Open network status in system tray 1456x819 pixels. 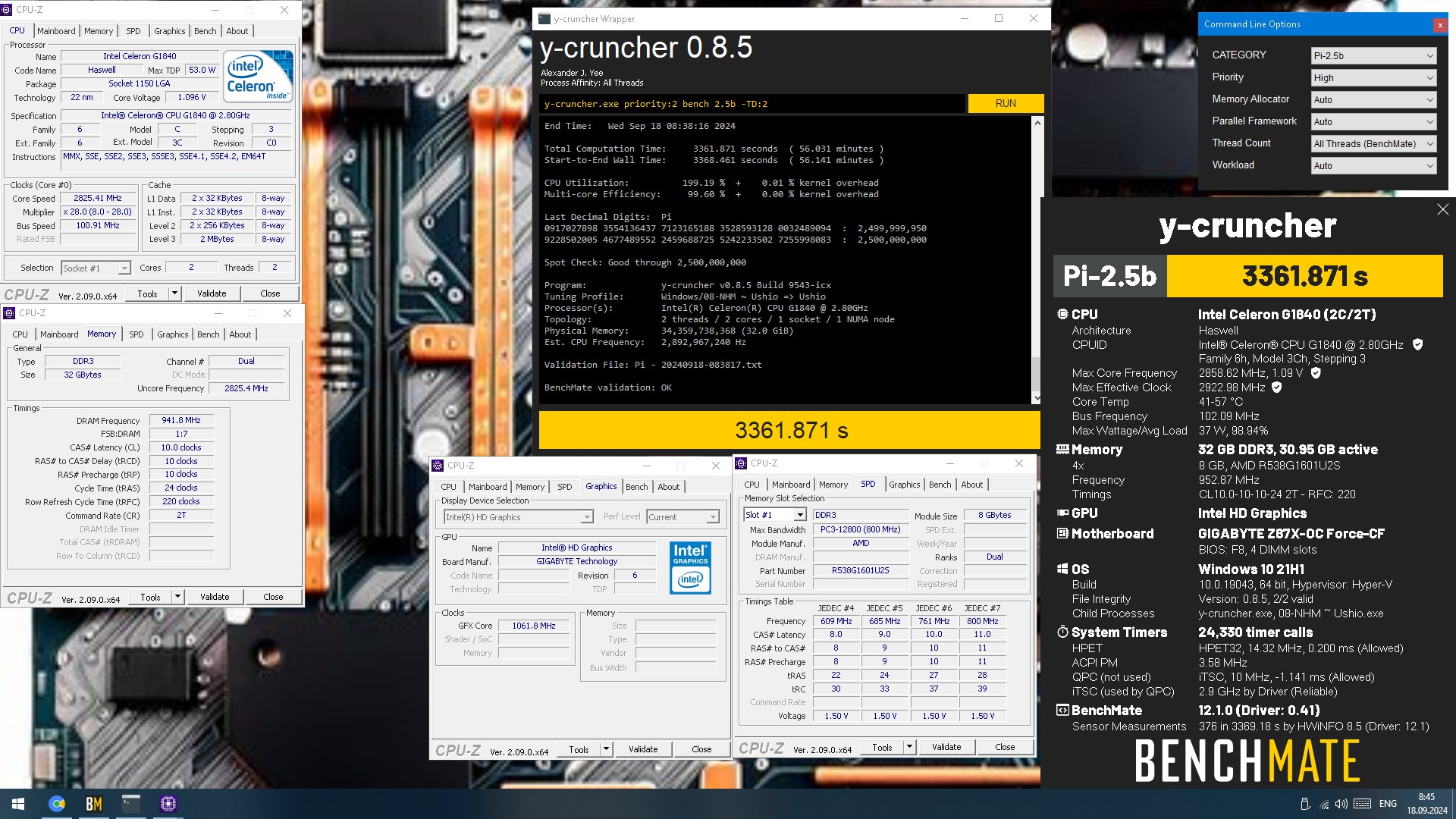coord(1324,804)
